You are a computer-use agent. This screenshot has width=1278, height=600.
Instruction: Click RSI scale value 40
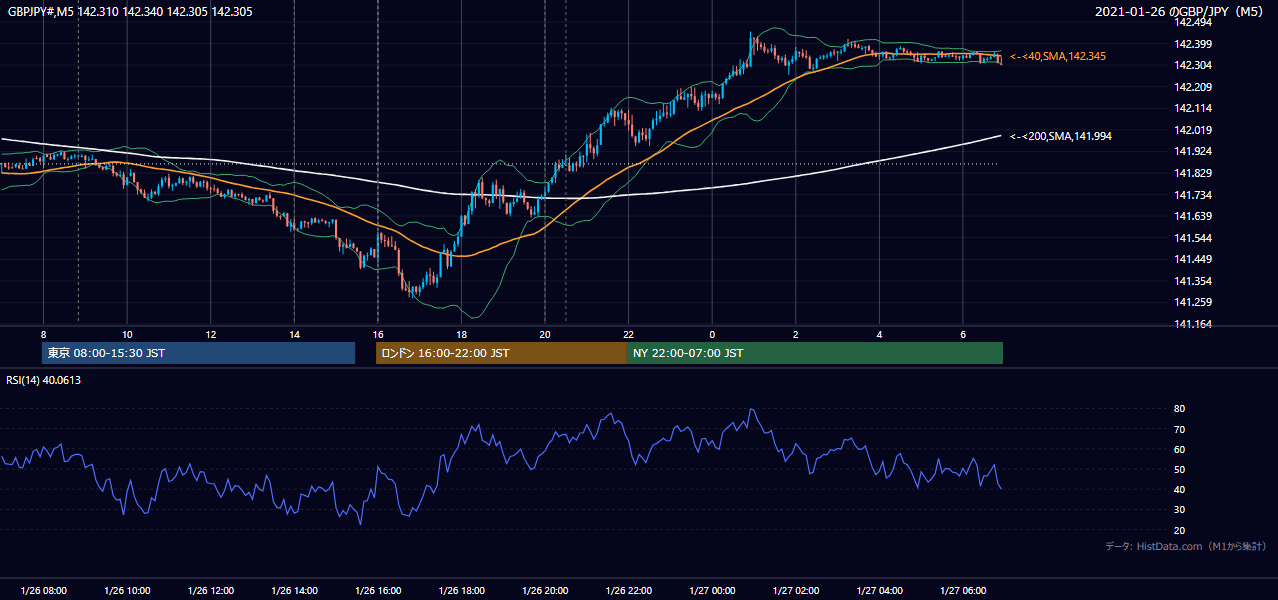[x=1180, y=489]
